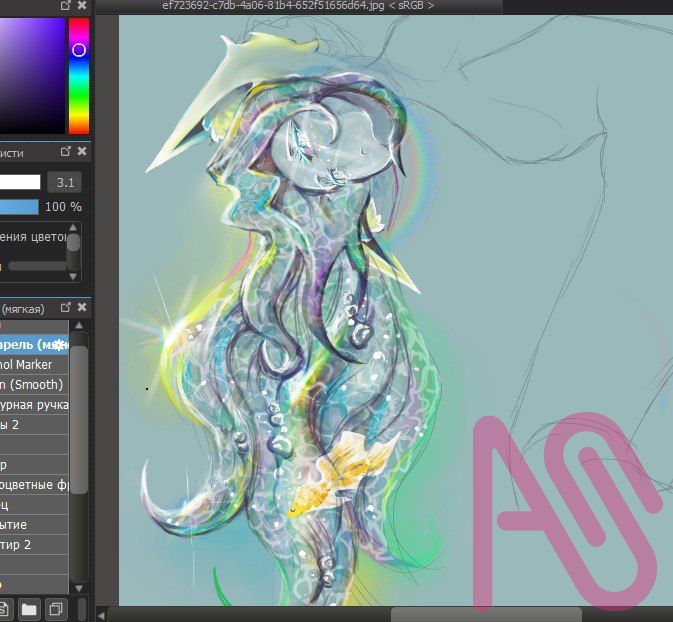Undock the color panel with pop-out icon
The image size is (673, 622).
tap(66, 6)
